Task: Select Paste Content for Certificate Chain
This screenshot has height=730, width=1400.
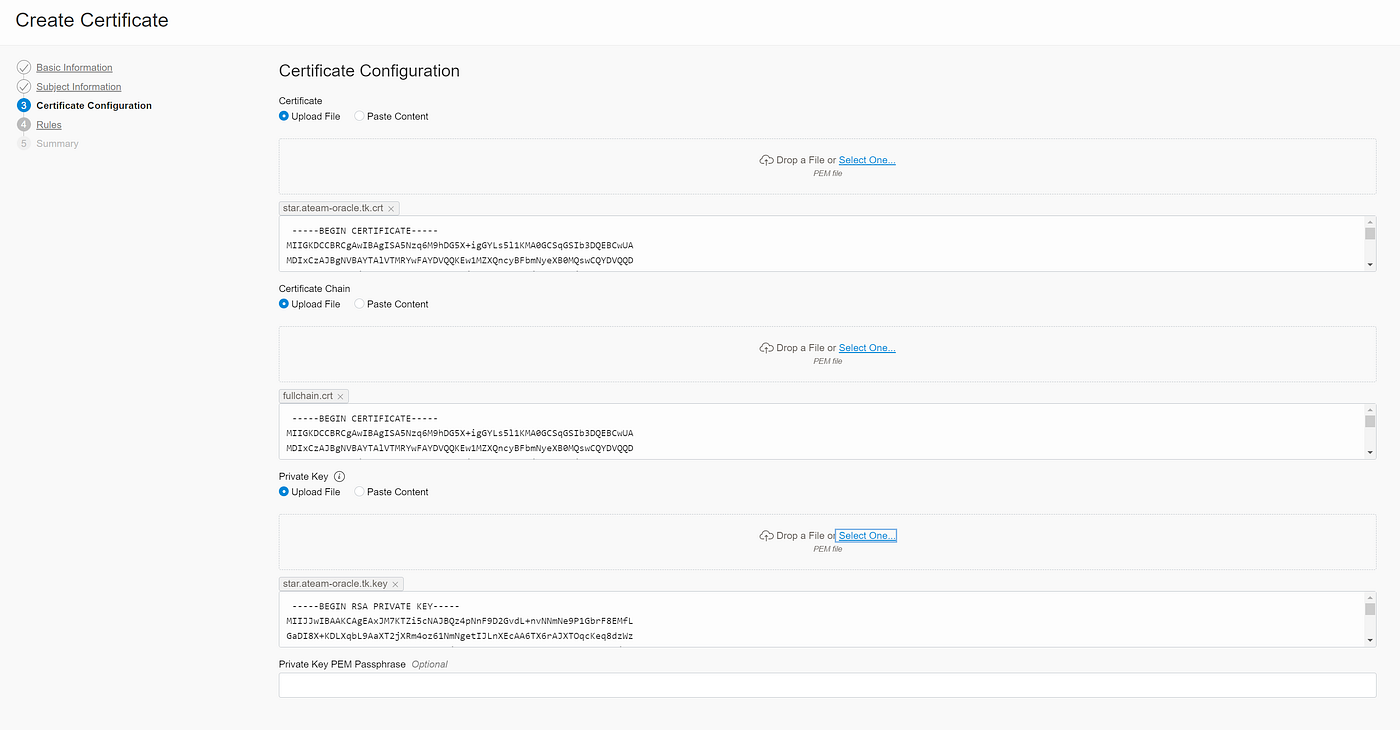Action: (359, 304)
